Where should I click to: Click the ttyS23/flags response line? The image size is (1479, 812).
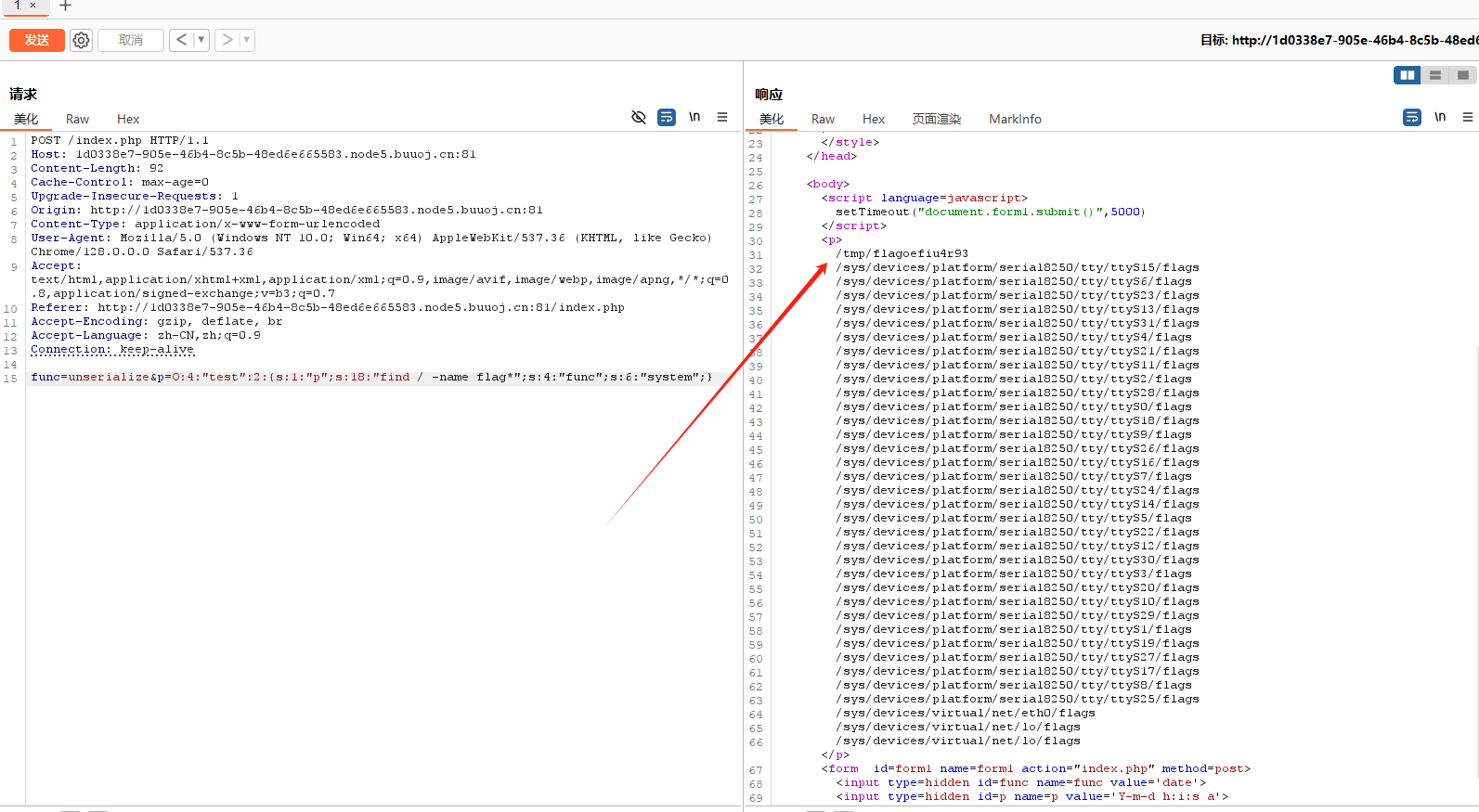(1018, 295)
